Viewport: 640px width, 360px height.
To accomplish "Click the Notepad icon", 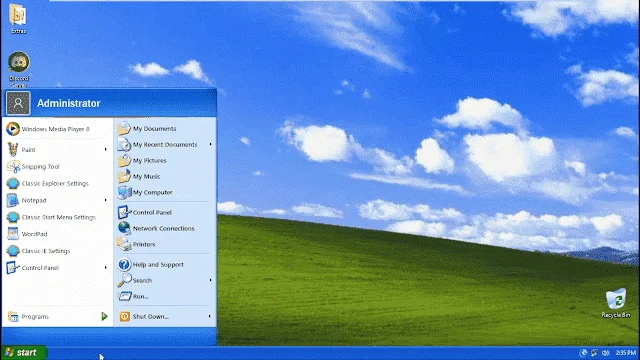I will [13, 200].
